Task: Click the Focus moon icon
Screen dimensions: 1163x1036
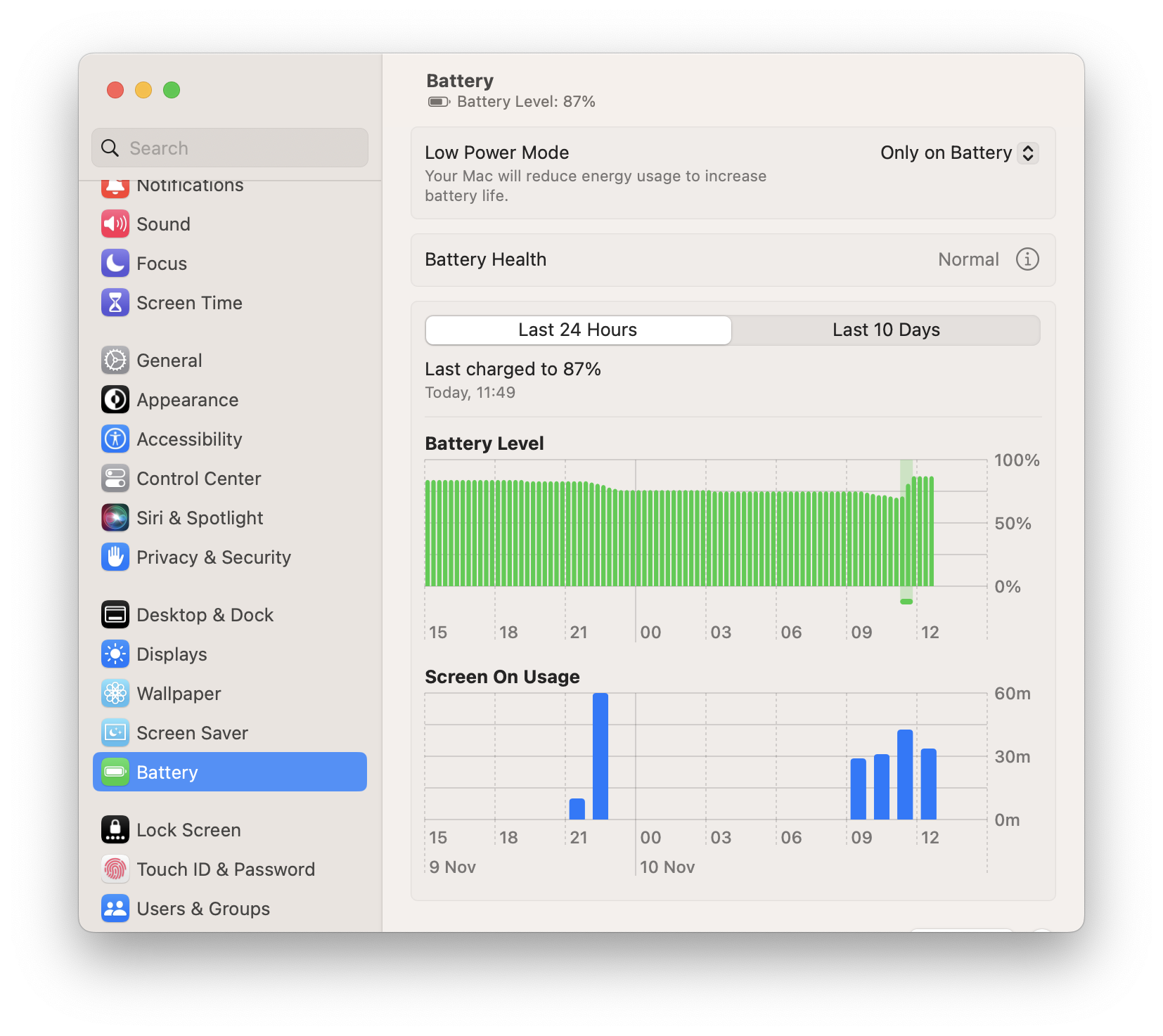Action: click(115, 264)
